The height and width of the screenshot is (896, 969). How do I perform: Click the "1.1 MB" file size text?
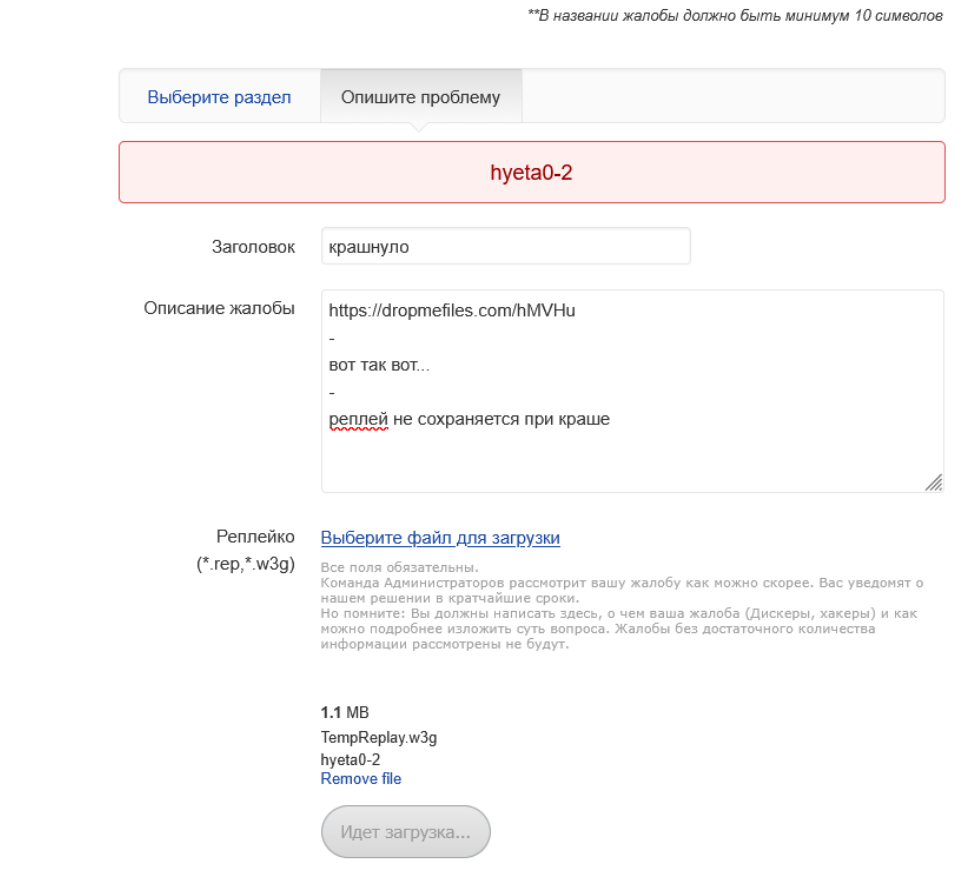tap(345, 712)
